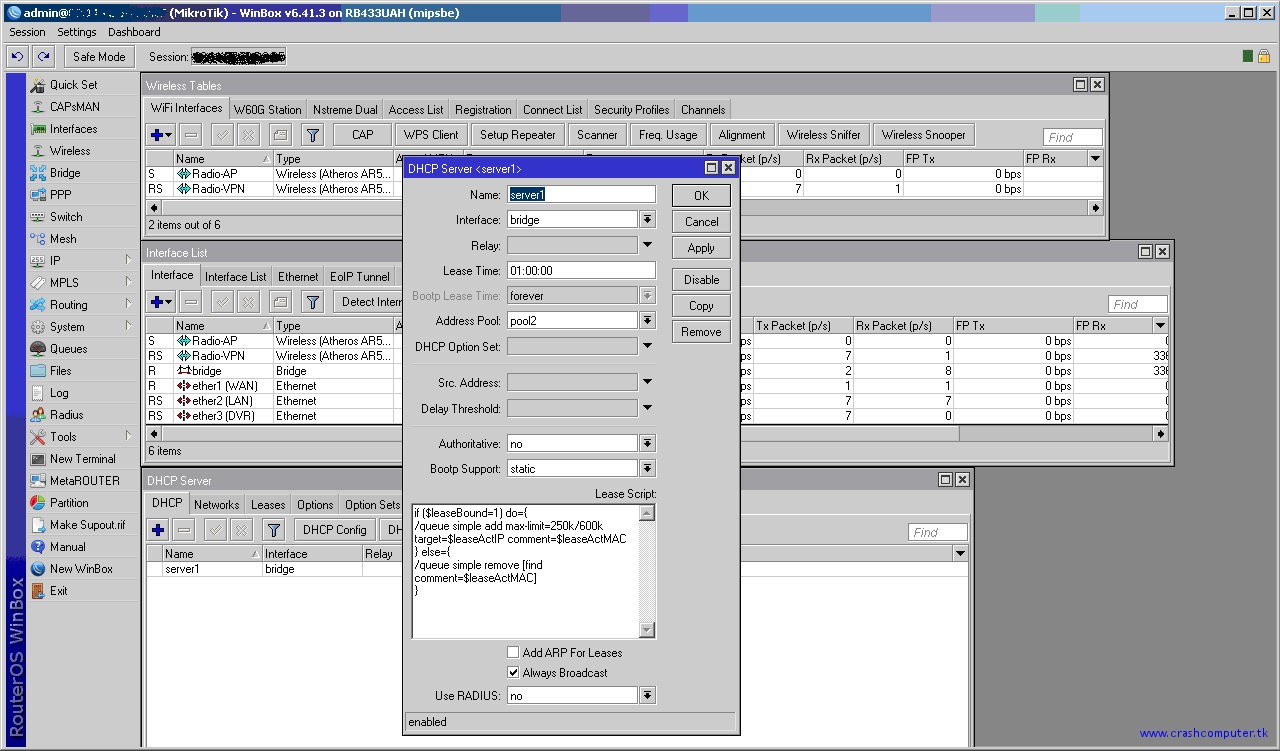Viewport: 1280px width, 751px height.
Task: Click Apply in DHCP Server dialog
Action: click(701, 248)
